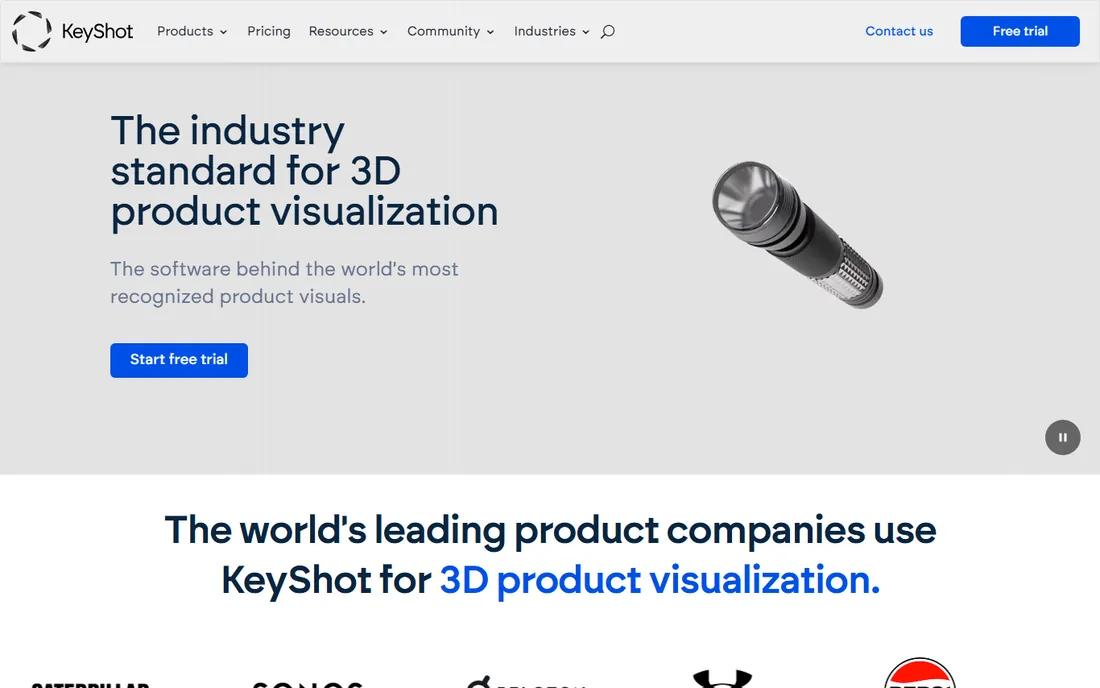Pause the hero video animation
1100x688 pixels.
point(1062,438)
